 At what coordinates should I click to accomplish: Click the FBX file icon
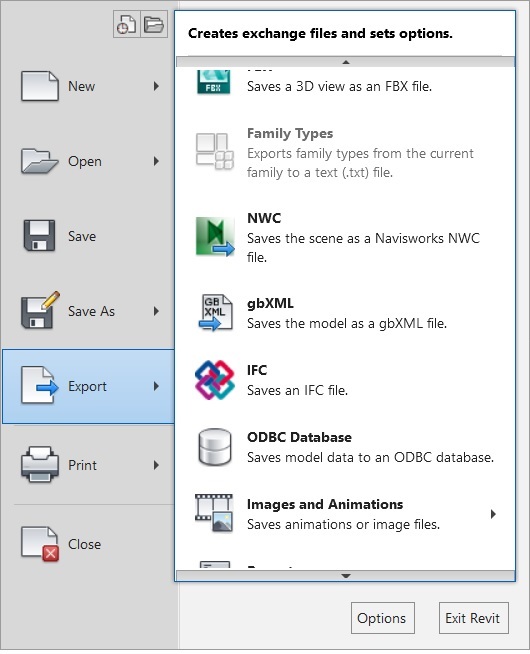pyautogui.click(x=213, y=82)
